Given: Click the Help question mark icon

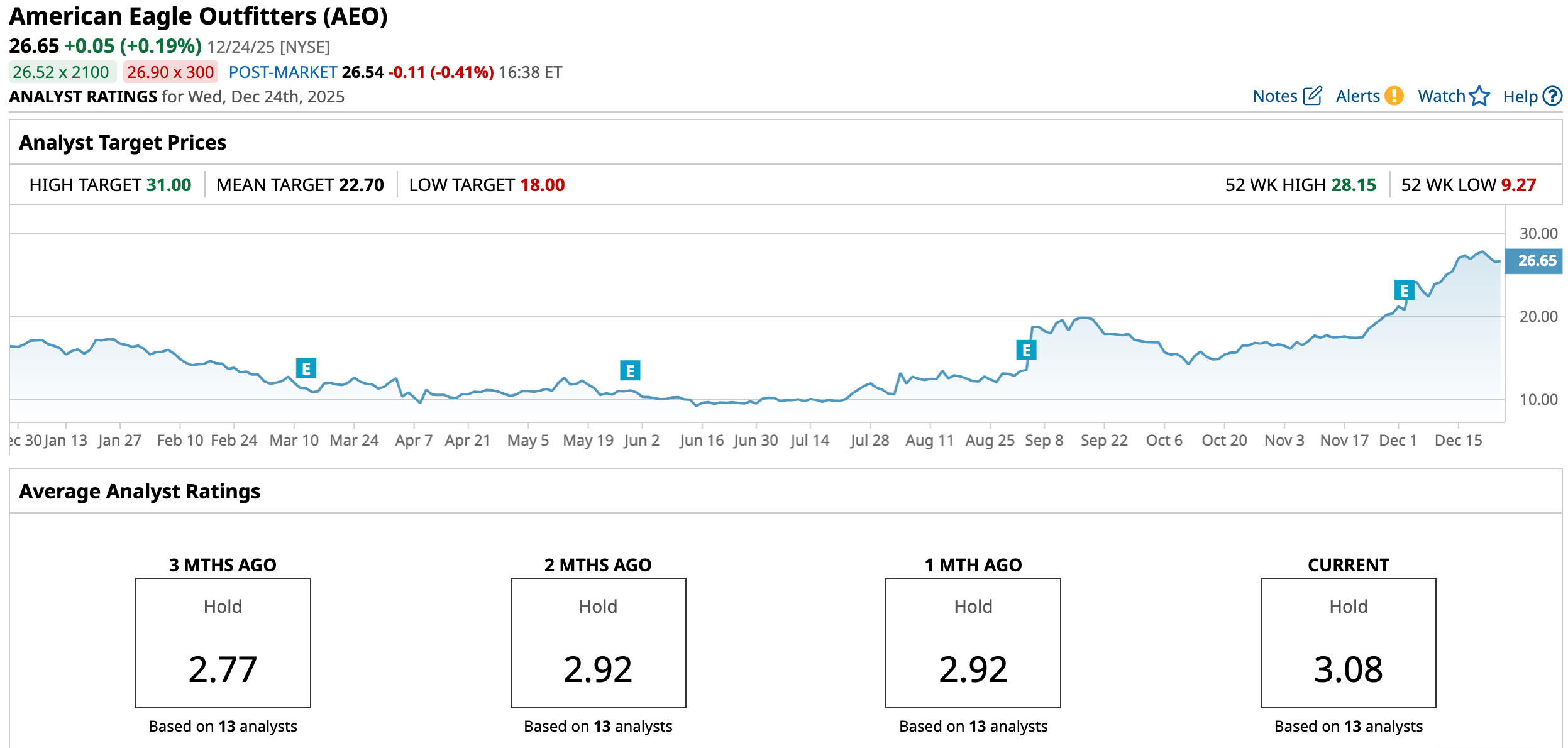Looking at the screenshot, I should pos(1552,96).
